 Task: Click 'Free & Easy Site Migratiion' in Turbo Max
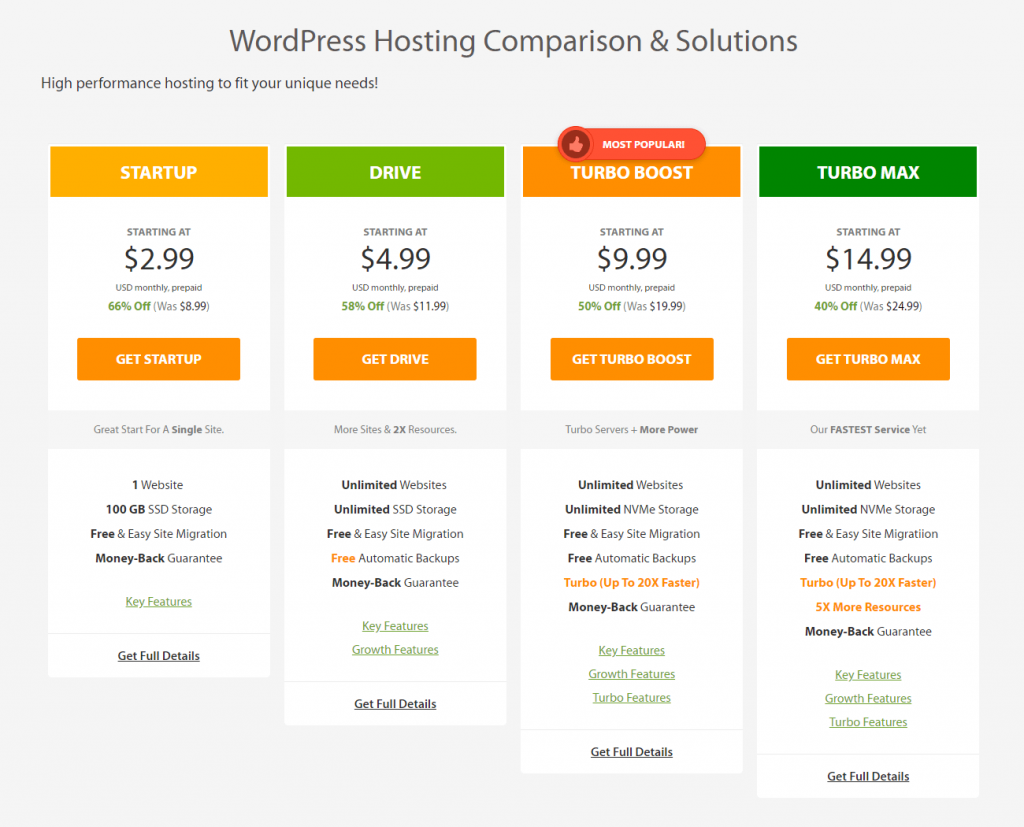pyautogui.click(x=868, y=534)
